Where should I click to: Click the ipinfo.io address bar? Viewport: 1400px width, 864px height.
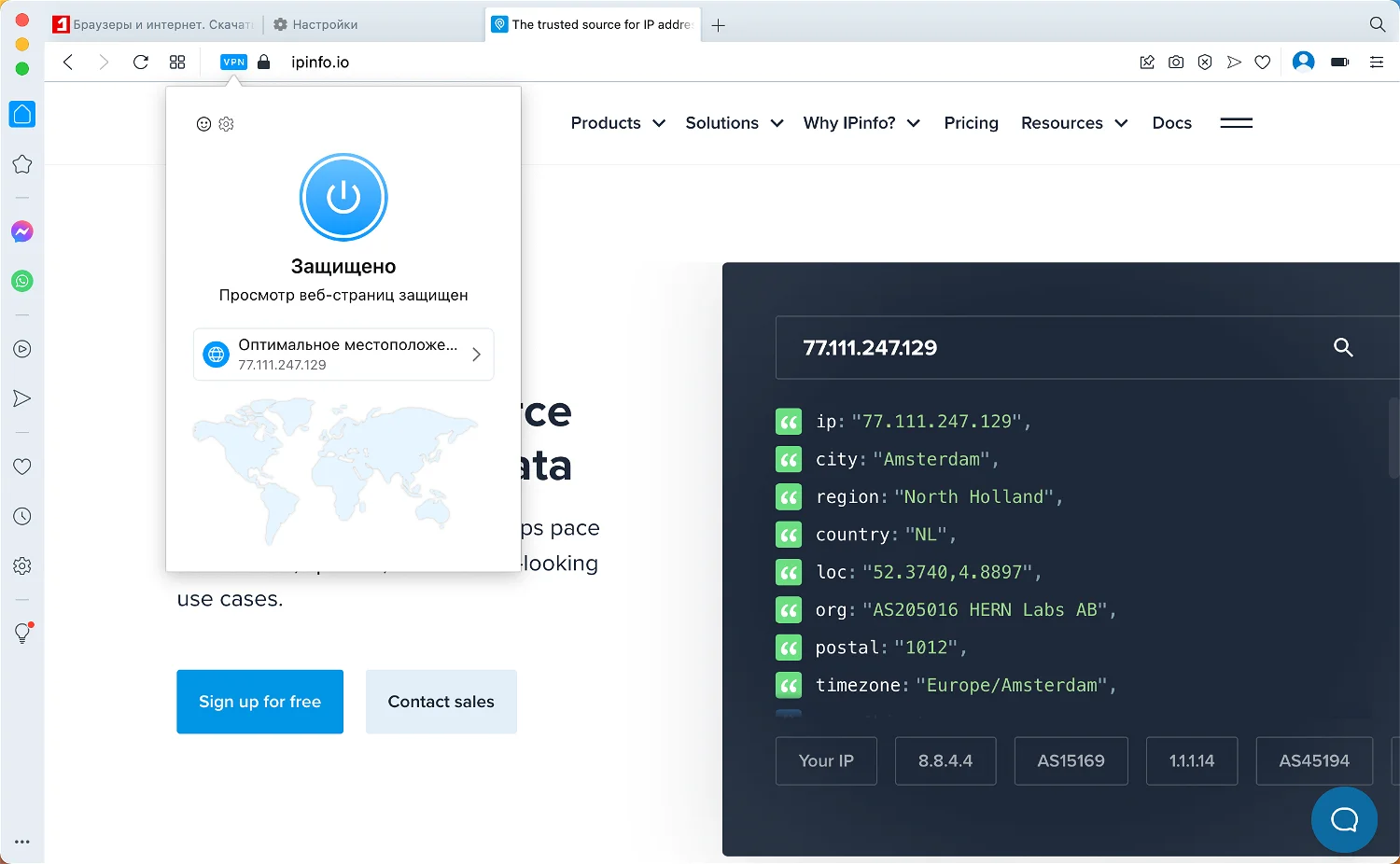[x=320, y=63]
